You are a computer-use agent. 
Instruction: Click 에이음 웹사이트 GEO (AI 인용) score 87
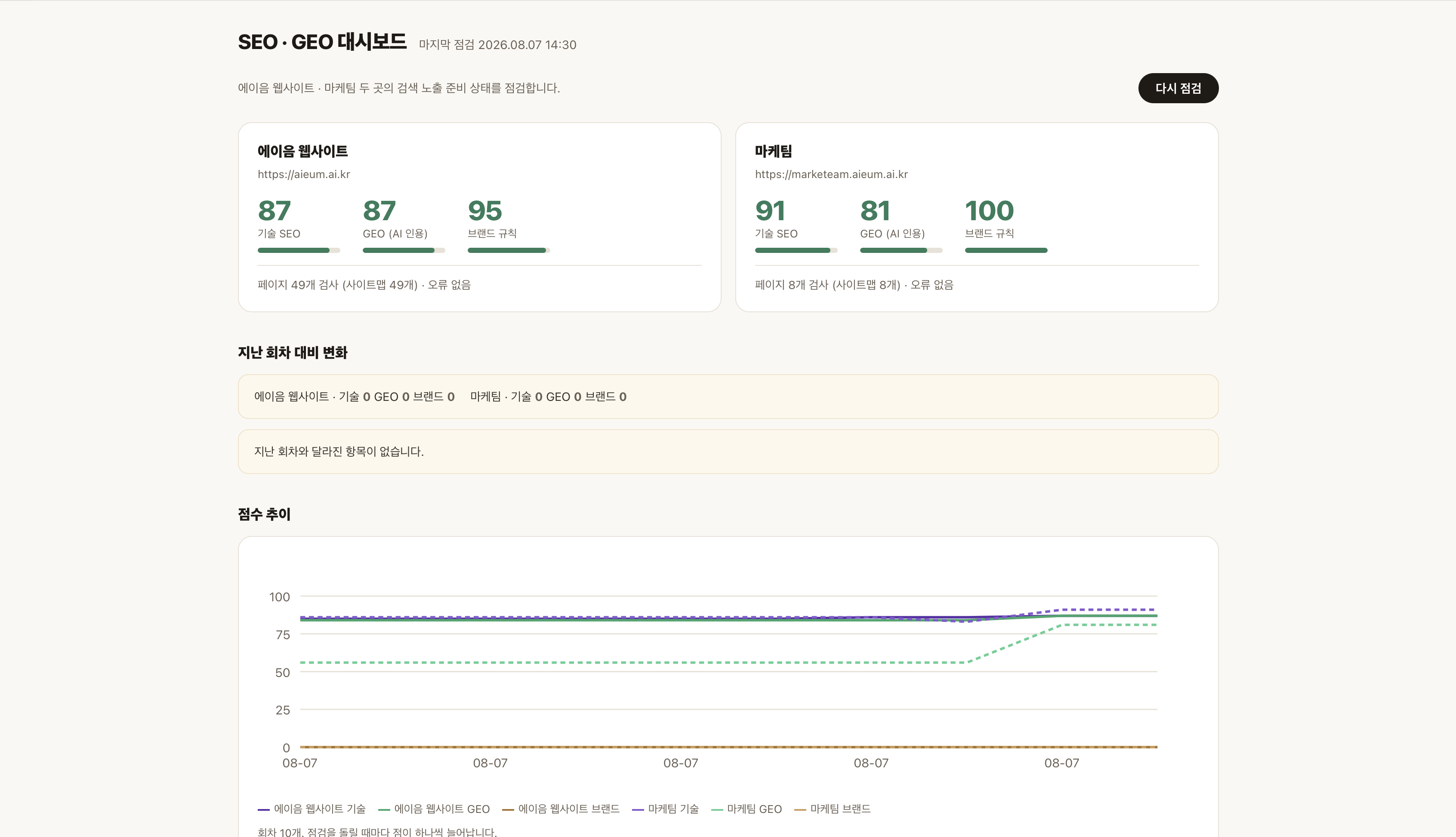379,210
